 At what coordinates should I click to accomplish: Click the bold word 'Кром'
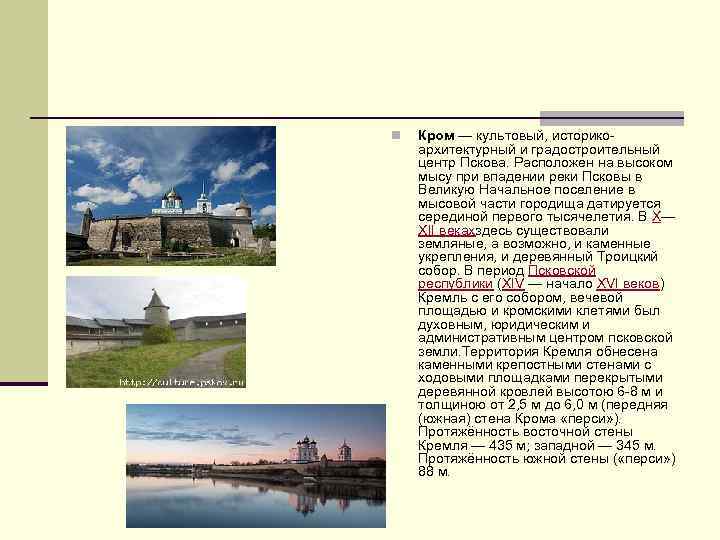point(436,136)
